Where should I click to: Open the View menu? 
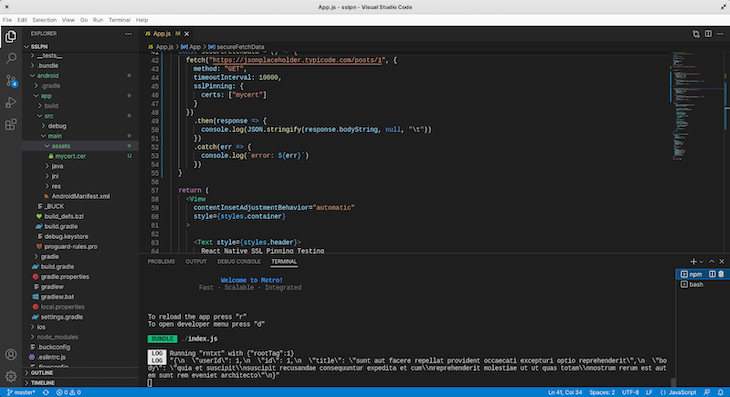tap(68, 20)
